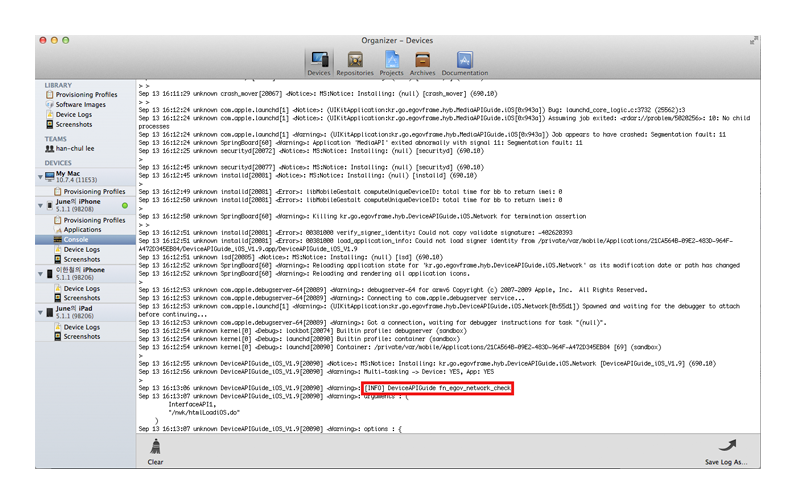Open the Documentation section
This screenshot has width=800, height=500.
[465, 63]
